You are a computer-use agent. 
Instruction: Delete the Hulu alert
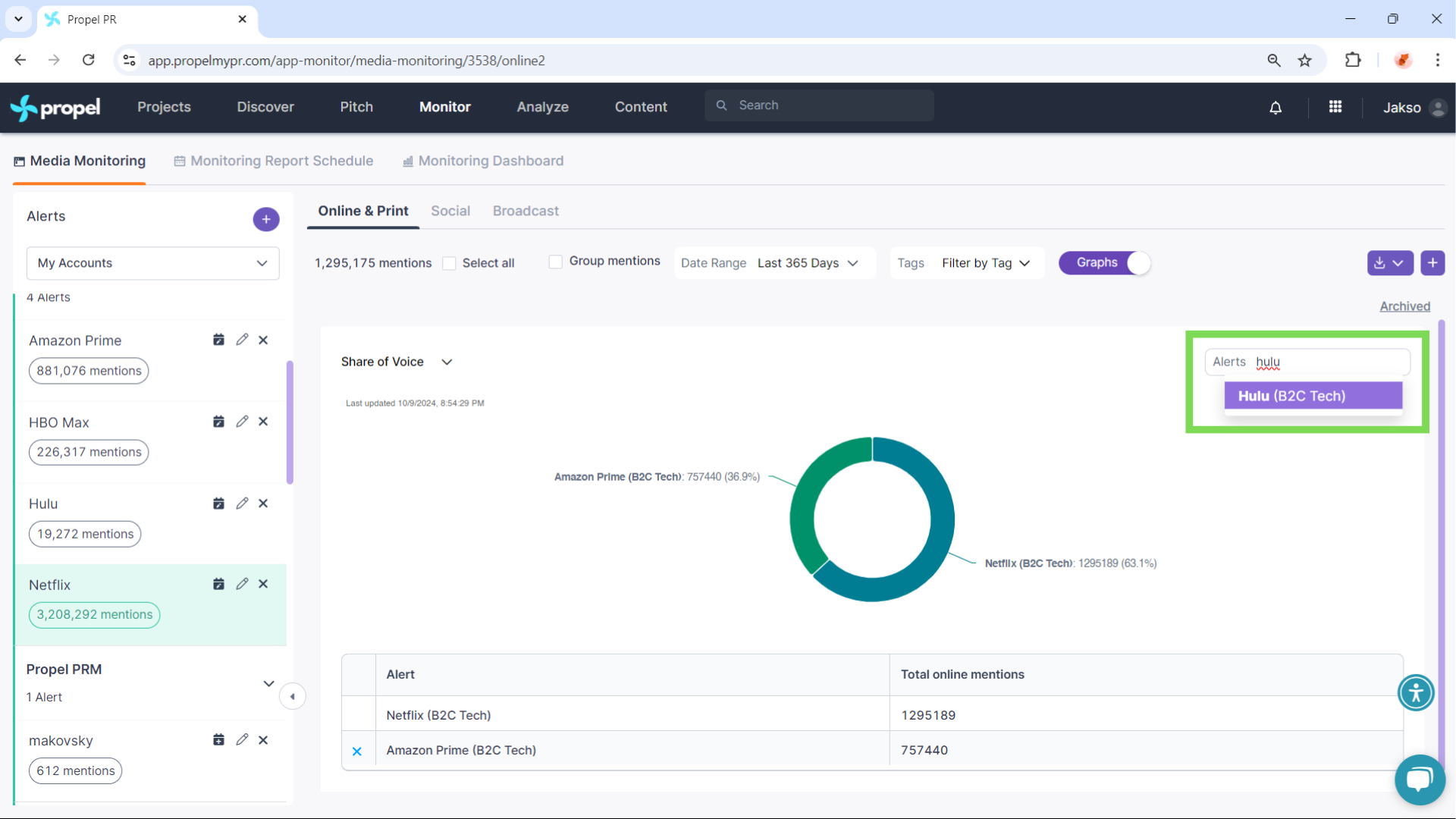tap(263, 503)
